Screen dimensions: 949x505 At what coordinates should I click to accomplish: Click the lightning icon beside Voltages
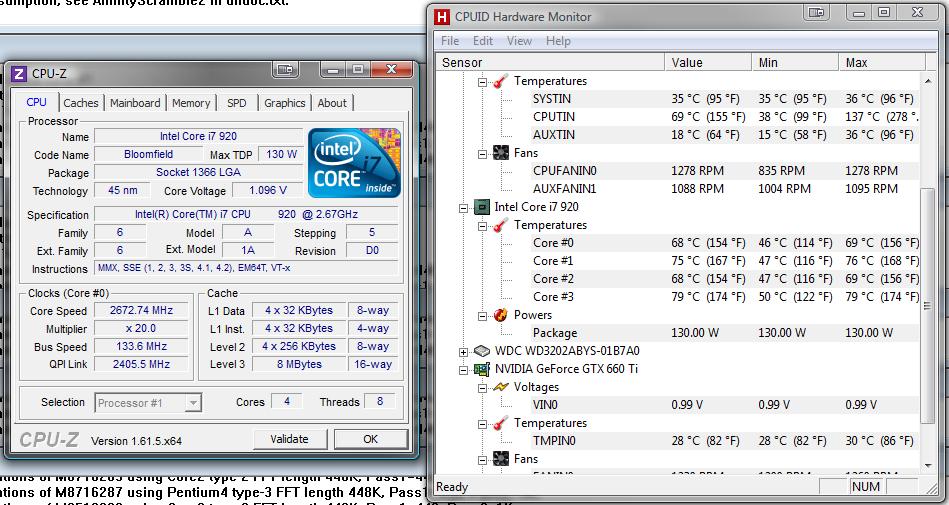pyautogui.click(x=500, y=387)
